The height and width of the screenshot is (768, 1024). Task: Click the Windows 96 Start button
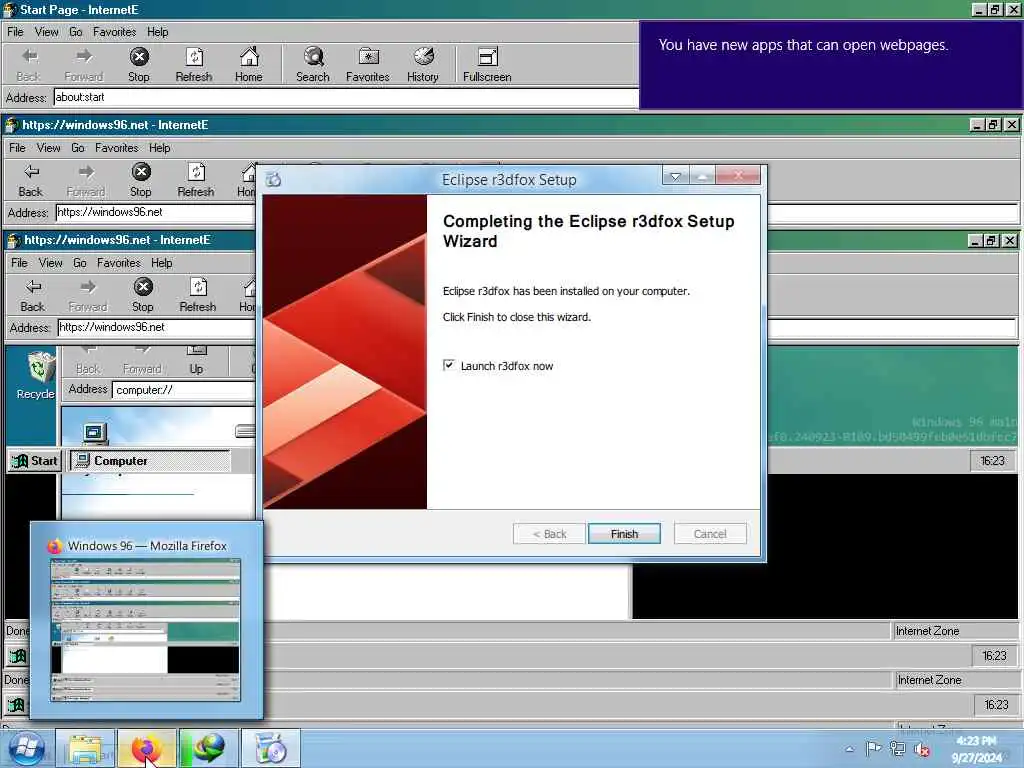click(35, 460)
